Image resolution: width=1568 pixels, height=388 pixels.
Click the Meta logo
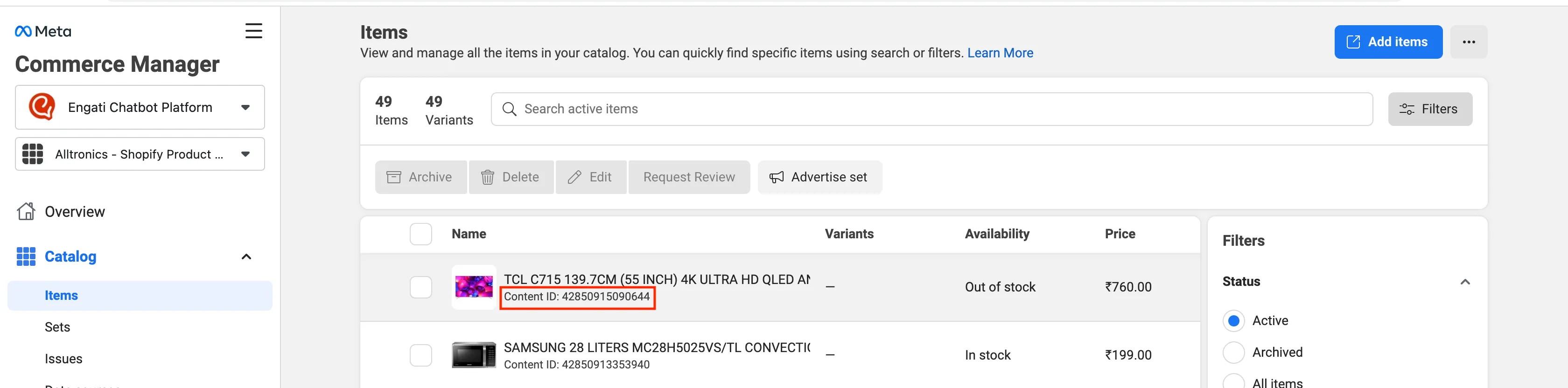click(42, 32)
